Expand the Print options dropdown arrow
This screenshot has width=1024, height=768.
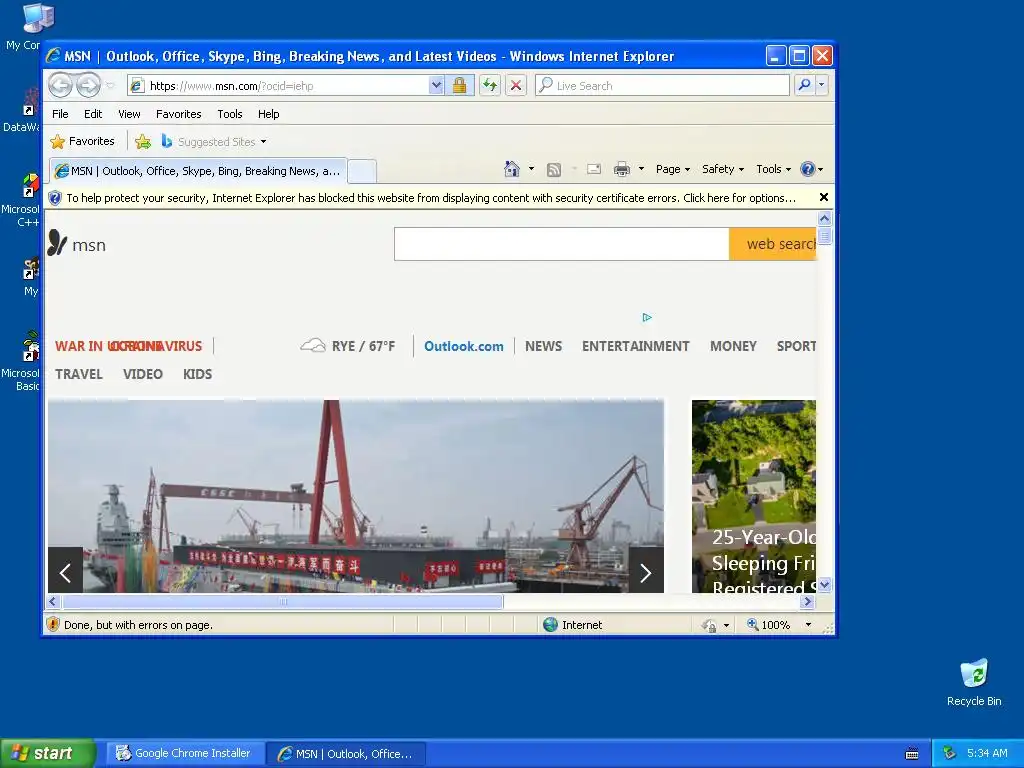coord(641,169)
